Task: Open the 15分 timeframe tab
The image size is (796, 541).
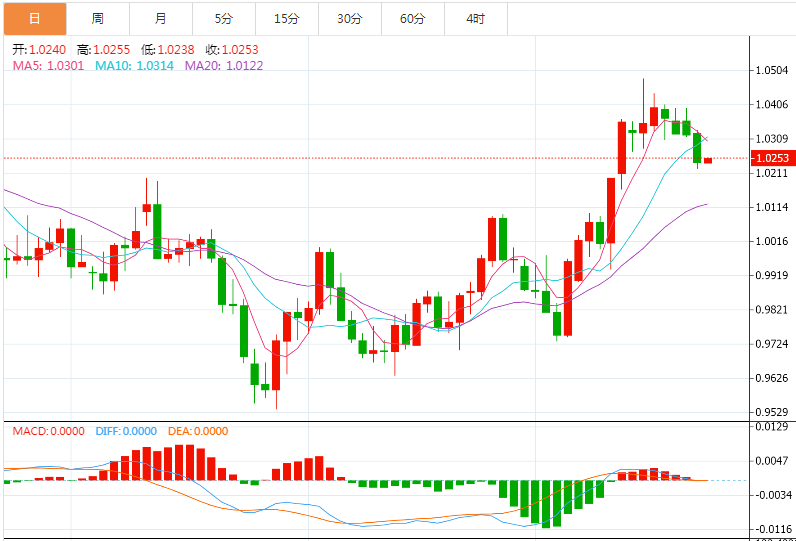Action: pyautogui.click(x=287, y=19)
